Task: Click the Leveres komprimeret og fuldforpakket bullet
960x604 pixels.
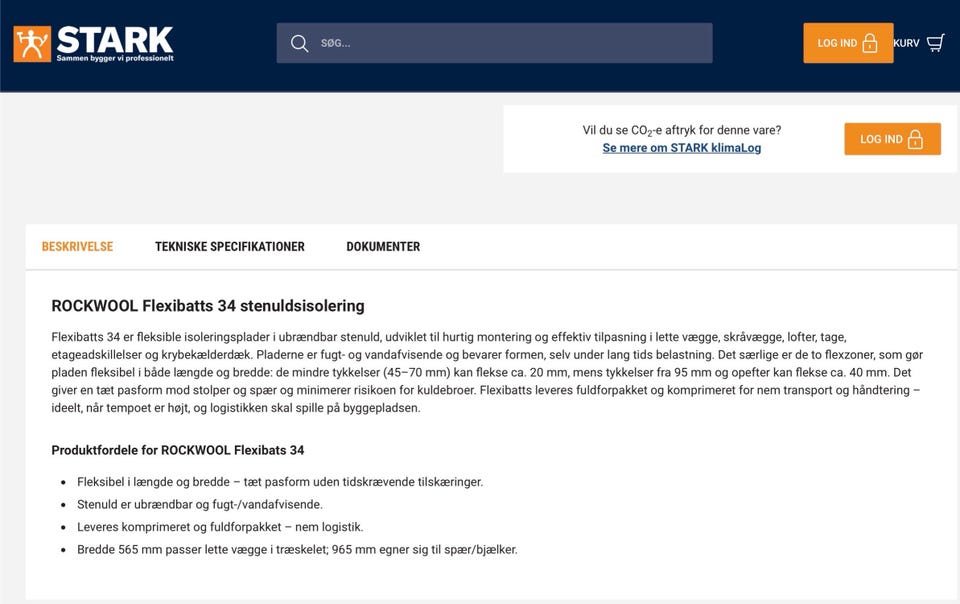Action: coord(220,527)
